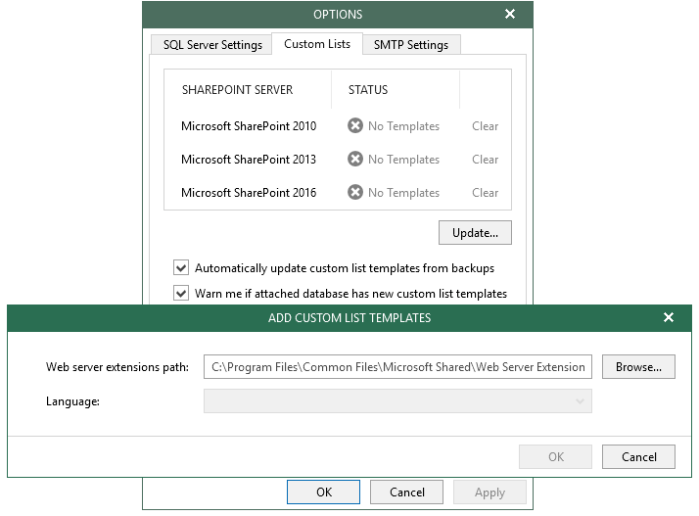Screen dimensions: 699x516
Task: Click Apply in the Options dialog
Action: coord(489,492)
